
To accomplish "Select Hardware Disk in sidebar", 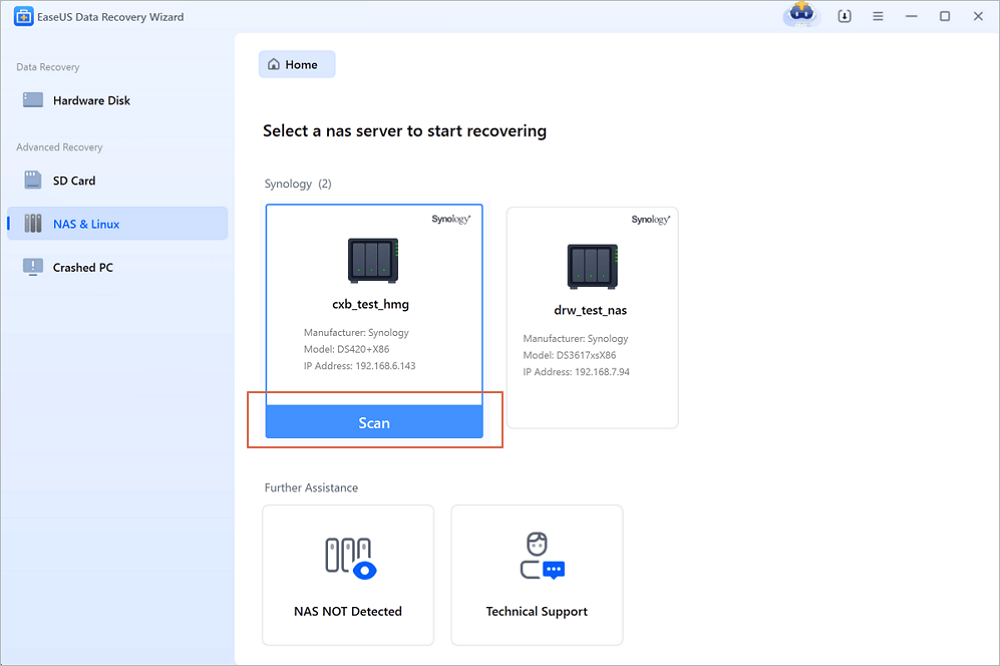I will [117, 100].
